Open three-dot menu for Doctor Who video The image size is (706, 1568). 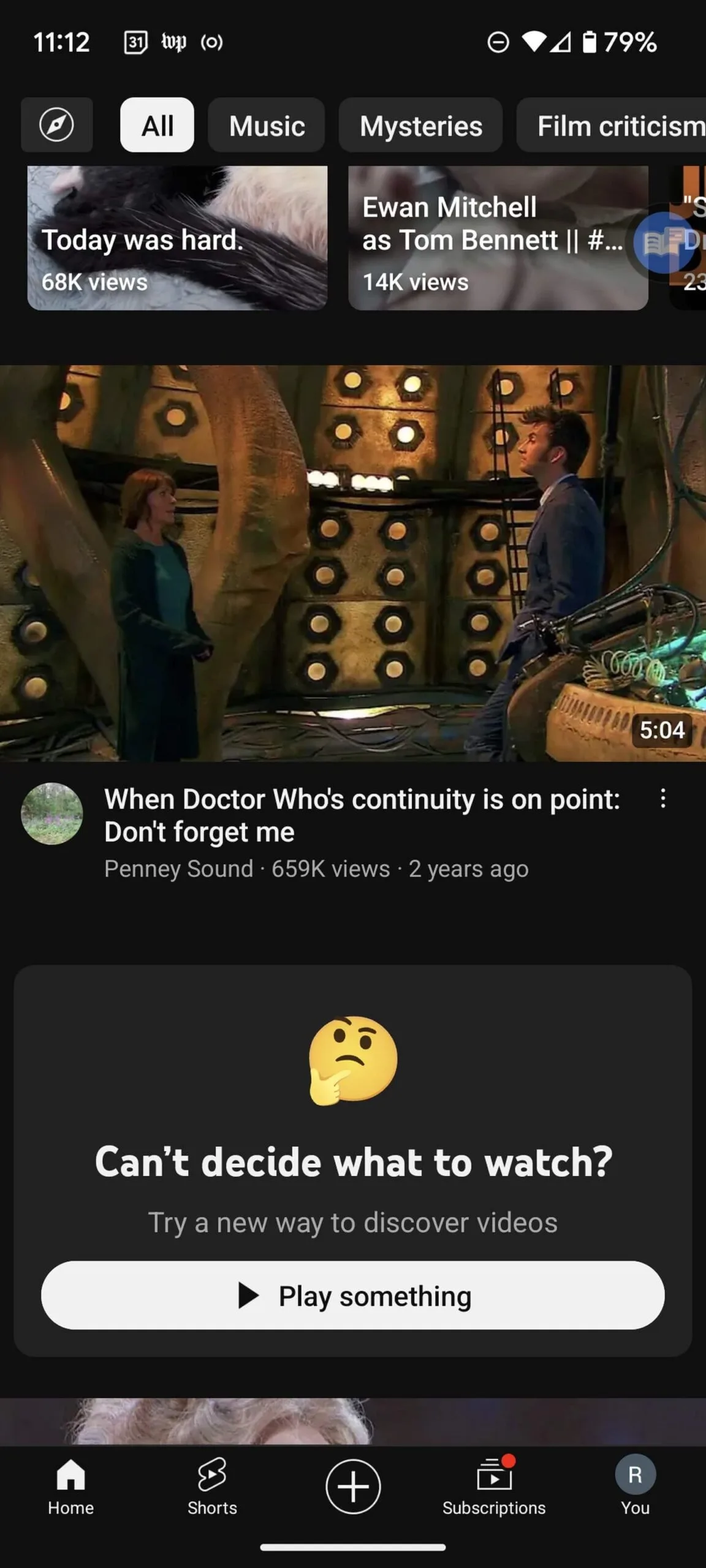click(662, 798)
